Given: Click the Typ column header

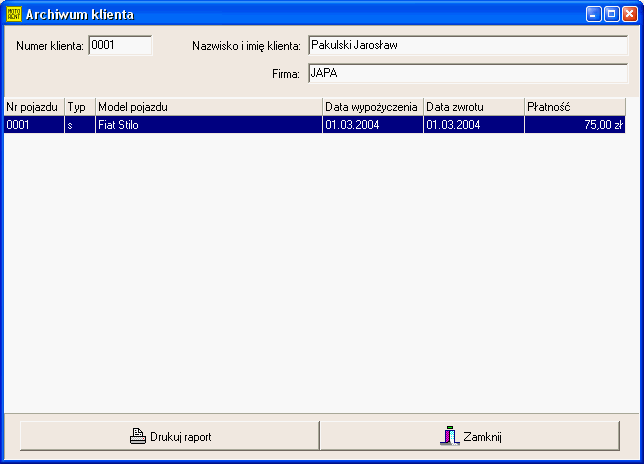Looking at the screenshot, I should 79,106.
